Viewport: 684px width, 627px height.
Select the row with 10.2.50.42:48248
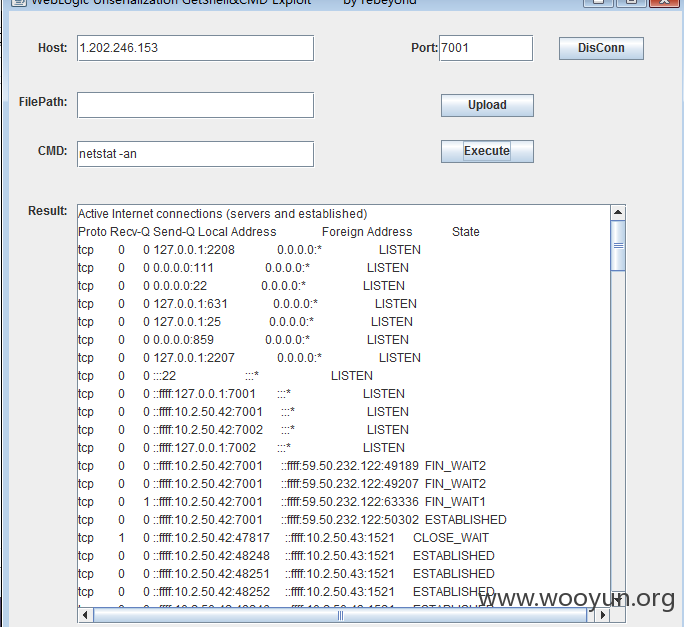(x=286, y=556)
